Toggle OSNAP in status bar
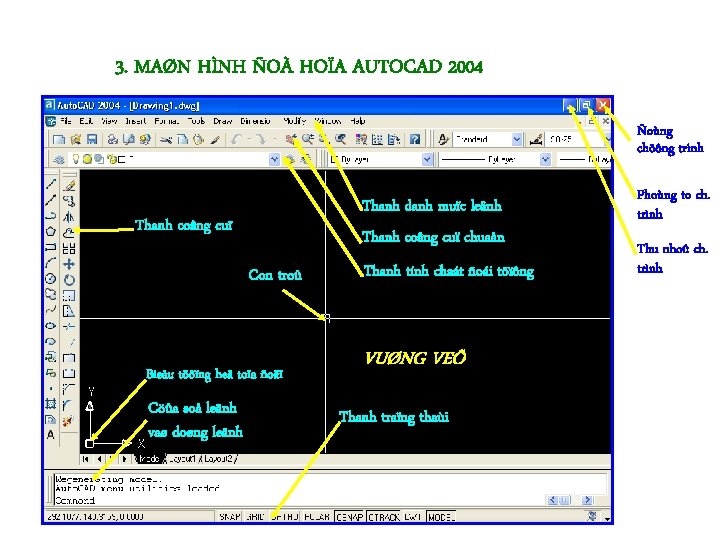This screenshot has width=720, height=540. coord(349,517)
